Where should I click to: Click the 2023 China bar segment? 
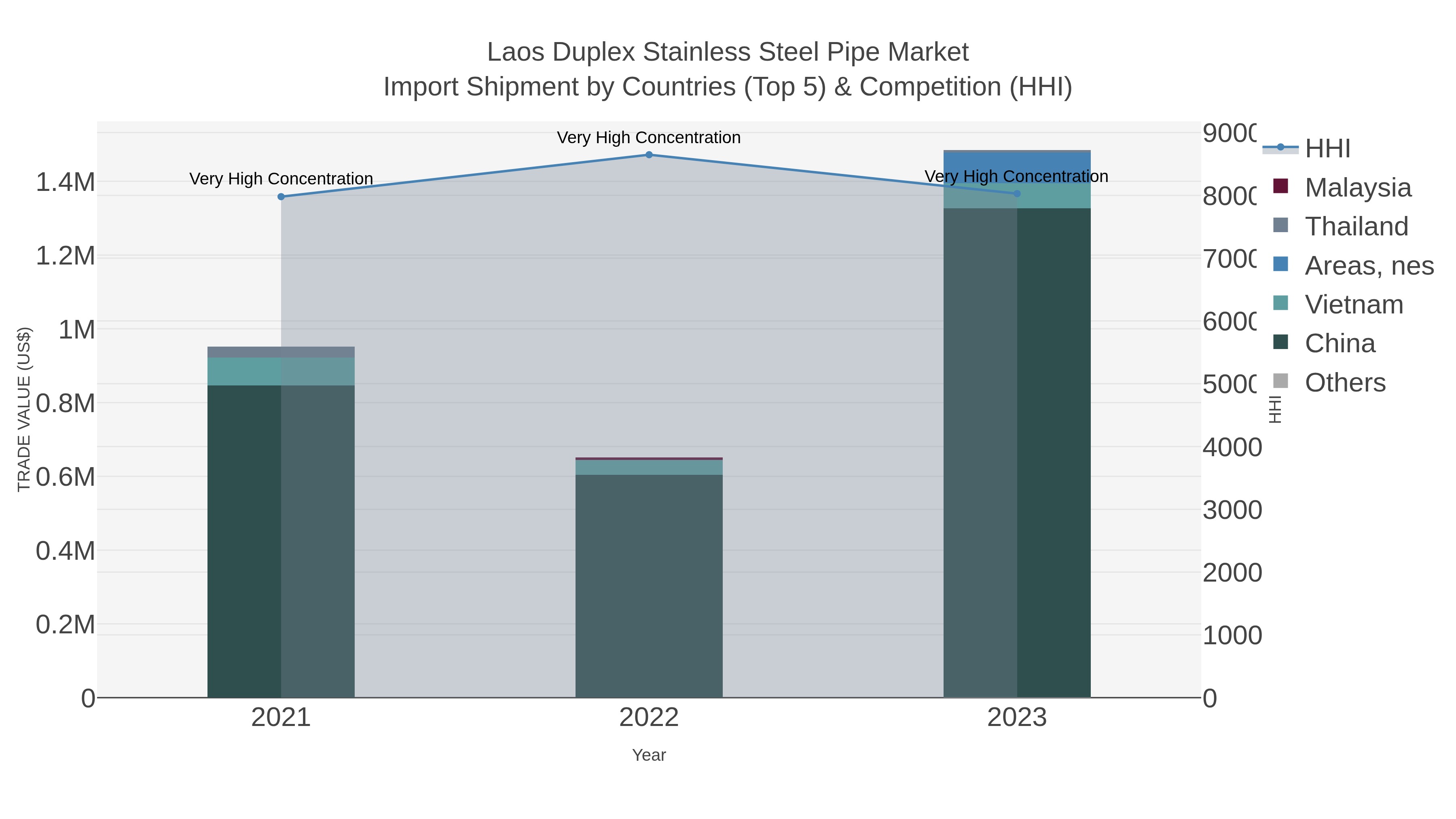tap(1017, 453)
